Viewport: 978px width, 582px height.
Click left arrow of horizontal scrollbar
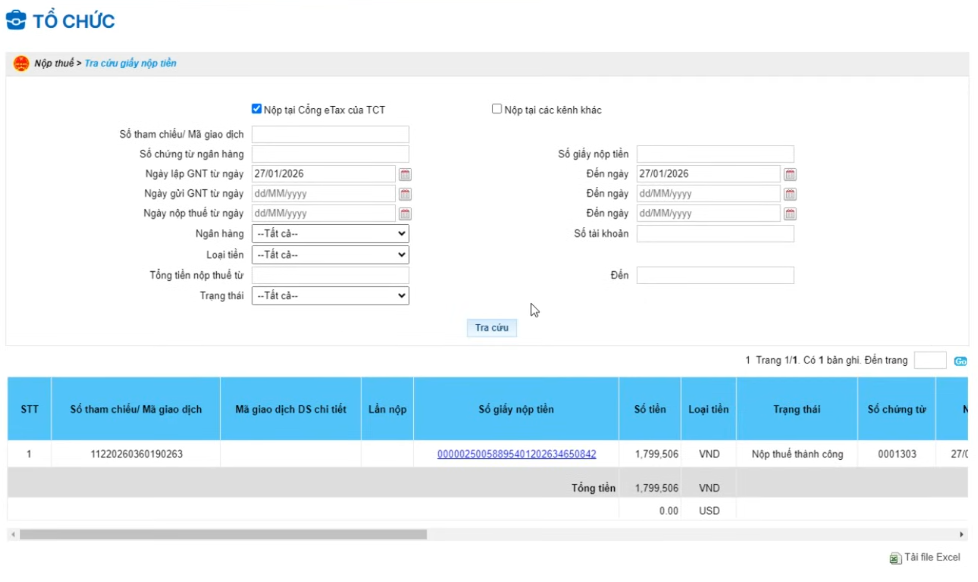[13, 535]
